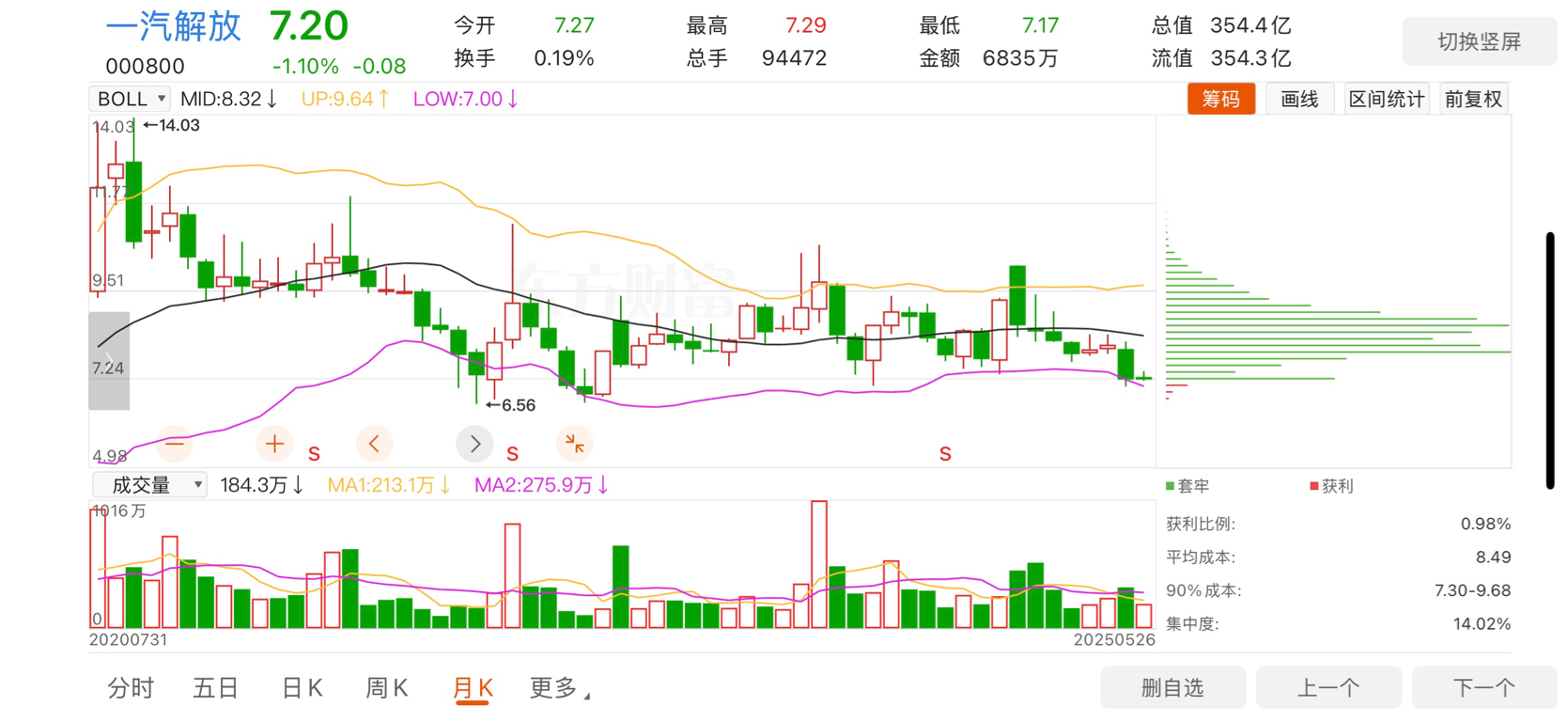Move chart right with the right chevron
Viewport: 1568px width, 722px height.
(474, 444)
